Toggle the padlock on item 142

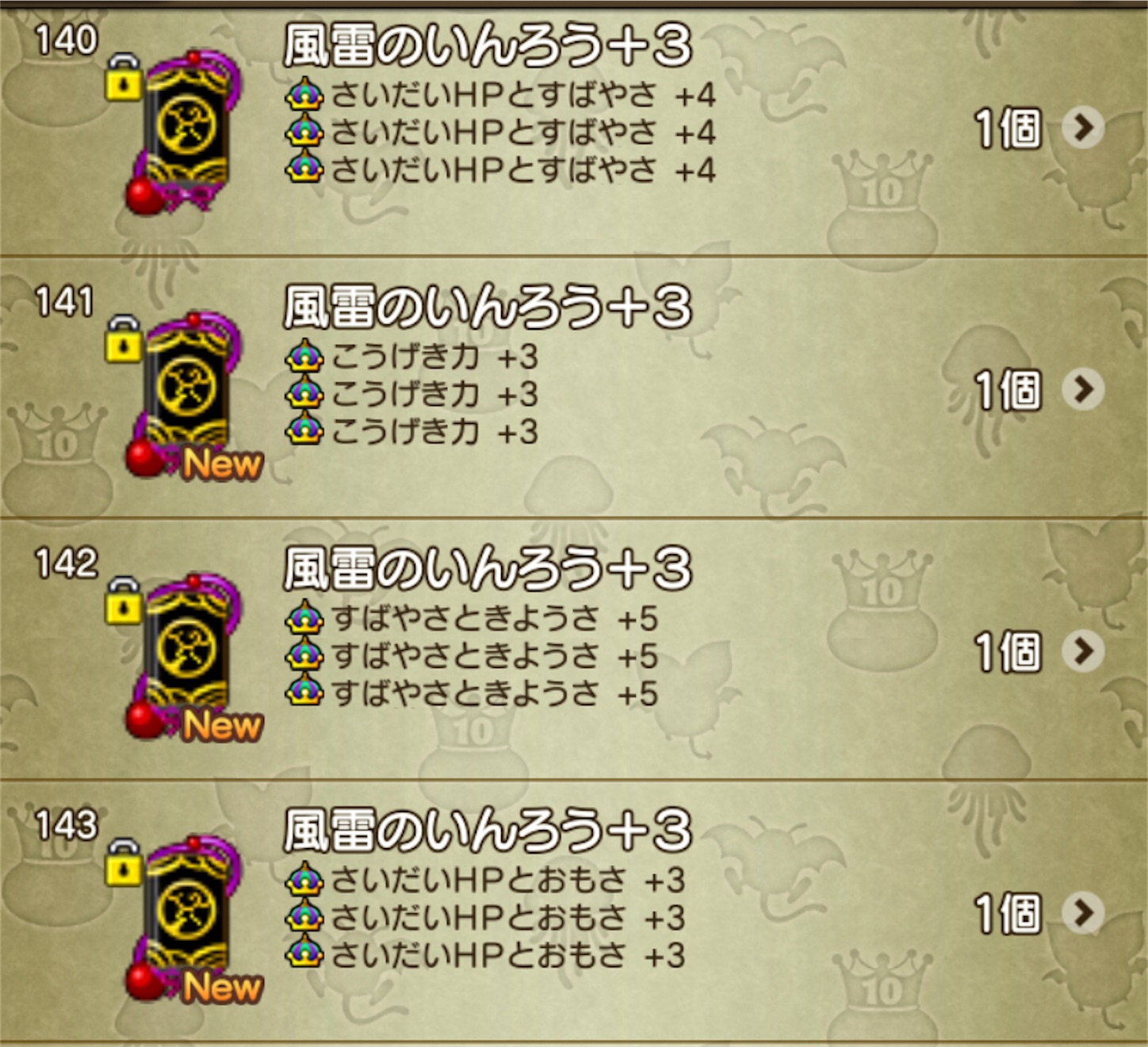tap(123, 601)
